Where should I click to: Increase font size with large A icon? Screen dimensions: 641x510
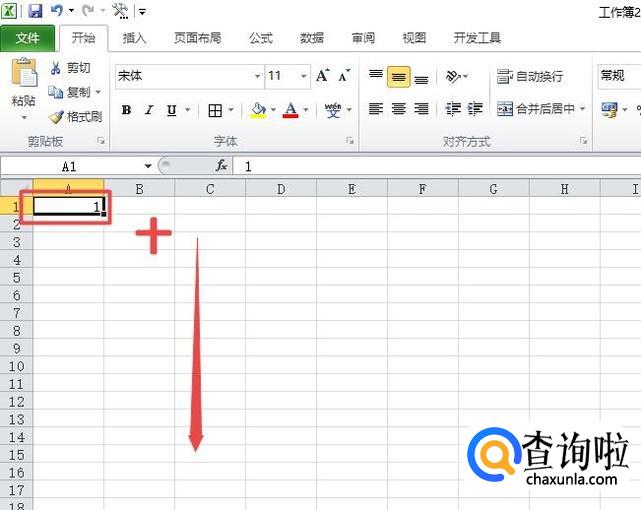point(323,76)
